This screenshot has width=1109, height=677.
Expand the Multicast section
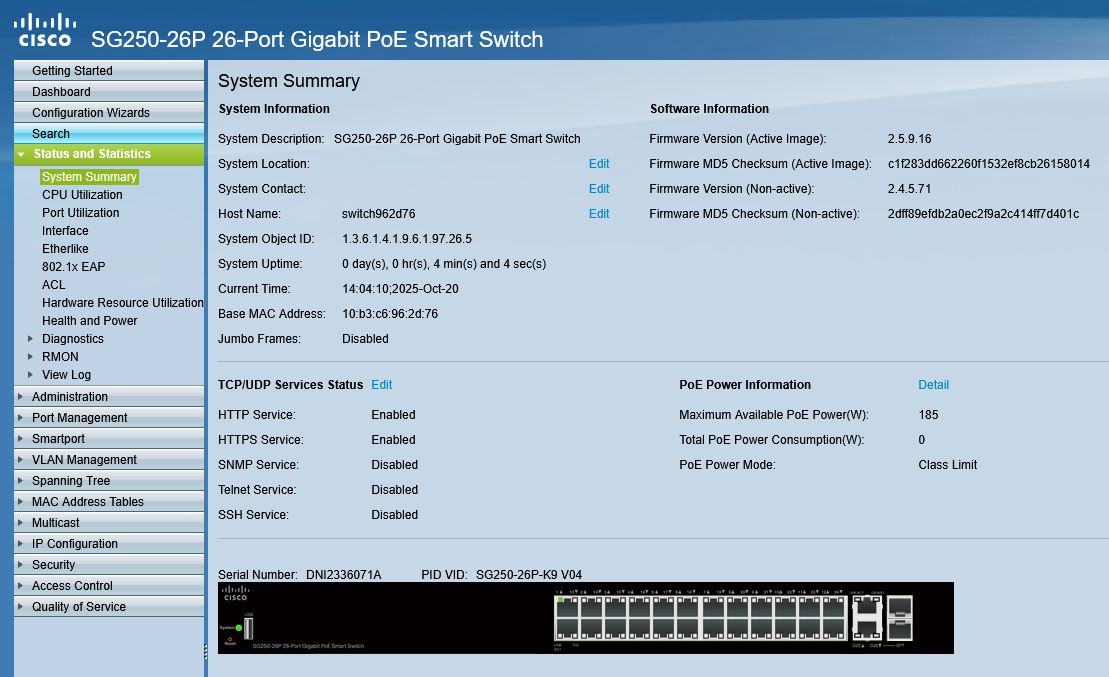point(109,523)
